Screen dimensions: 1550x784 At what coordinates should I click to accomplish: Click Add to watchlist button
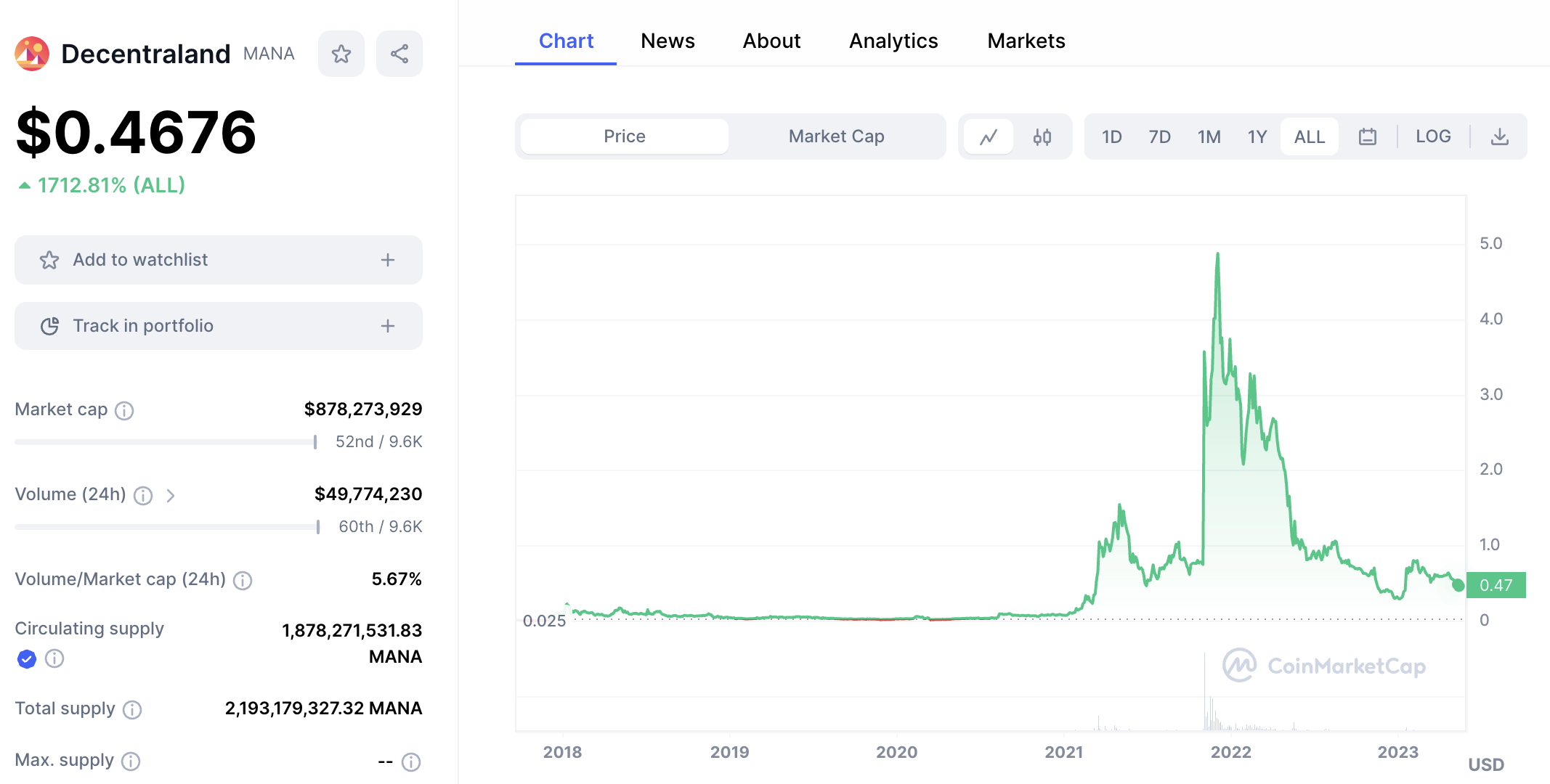point(219,260)
